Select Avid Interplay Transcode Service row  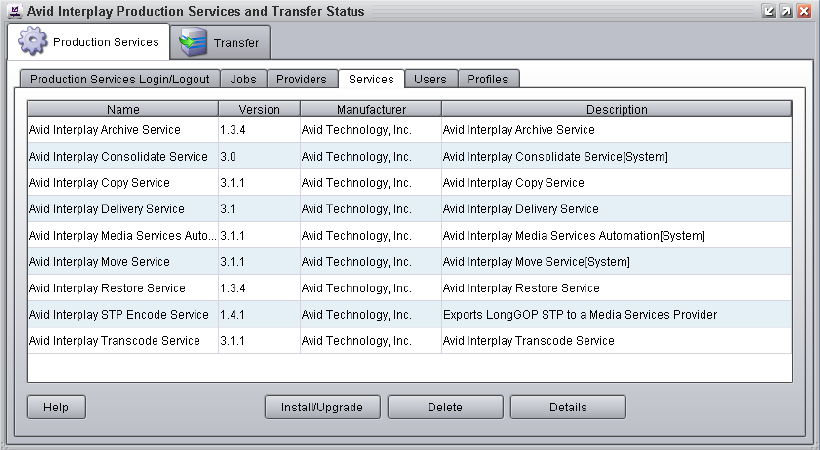point(113,341)
